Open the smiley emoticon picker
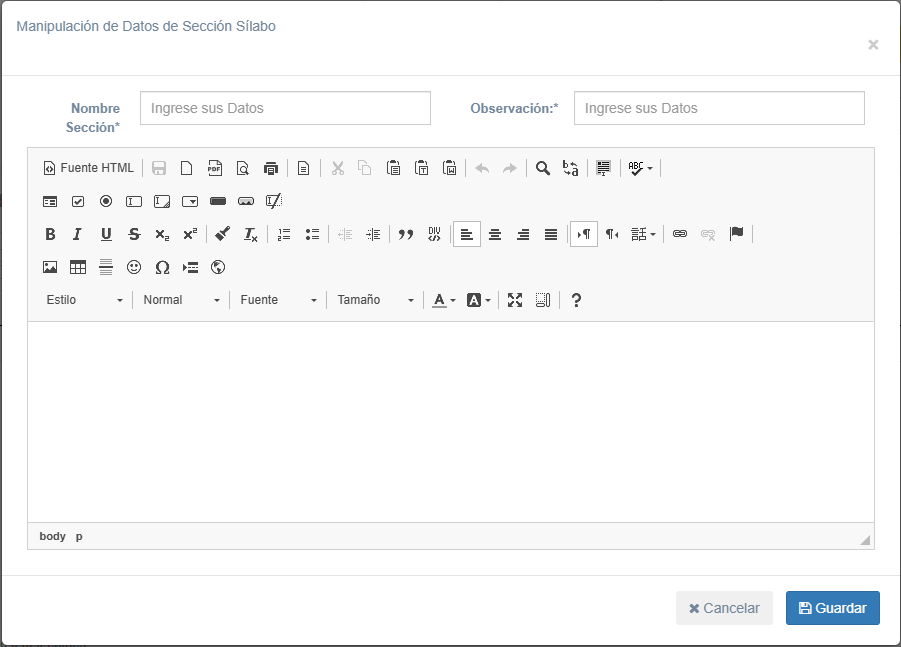The height and width of the screenshot is (647, 901). click(134, 267)
